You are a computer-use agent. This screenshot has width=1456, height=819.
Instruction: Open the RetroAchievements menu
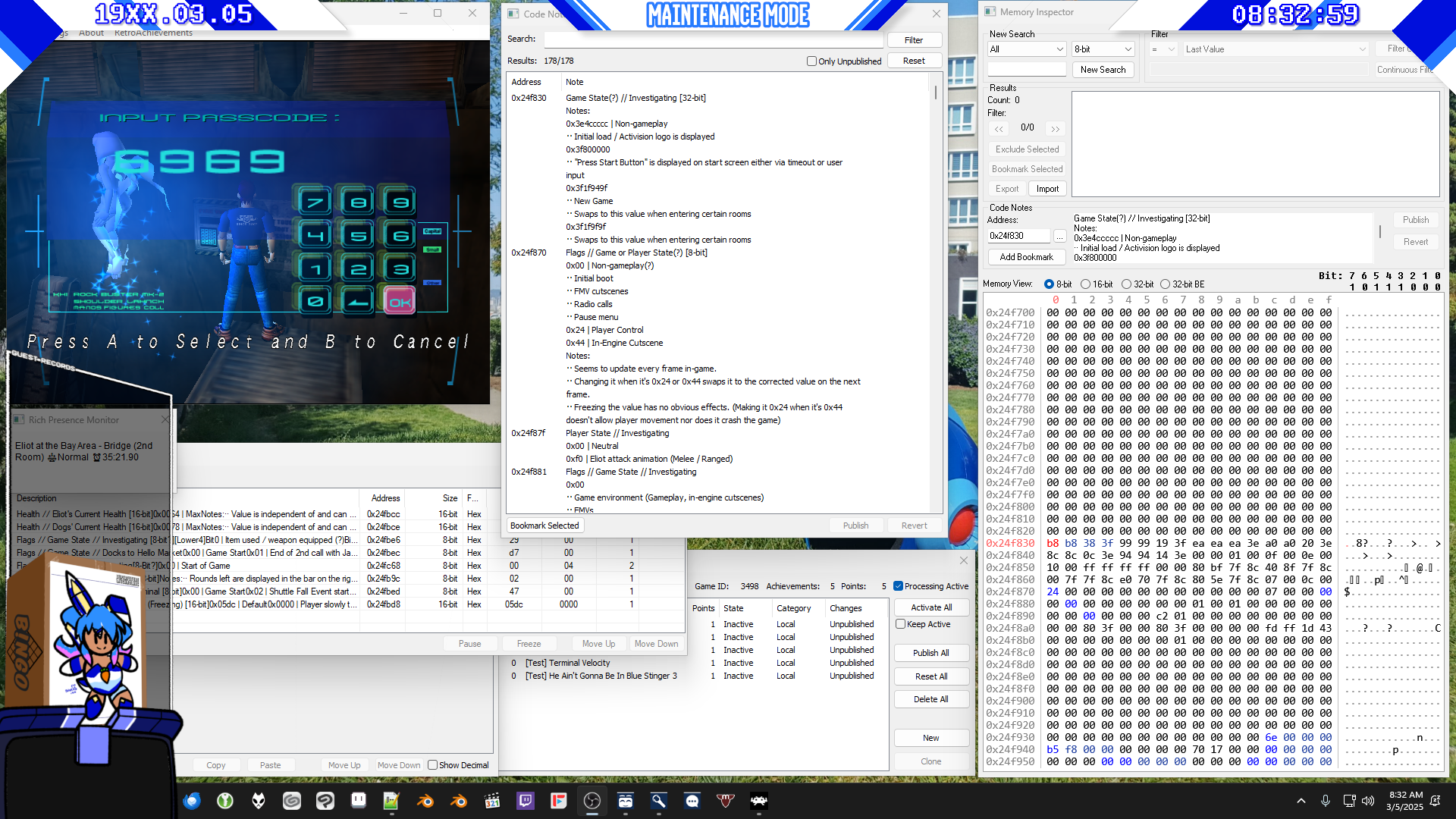[153, 33]
